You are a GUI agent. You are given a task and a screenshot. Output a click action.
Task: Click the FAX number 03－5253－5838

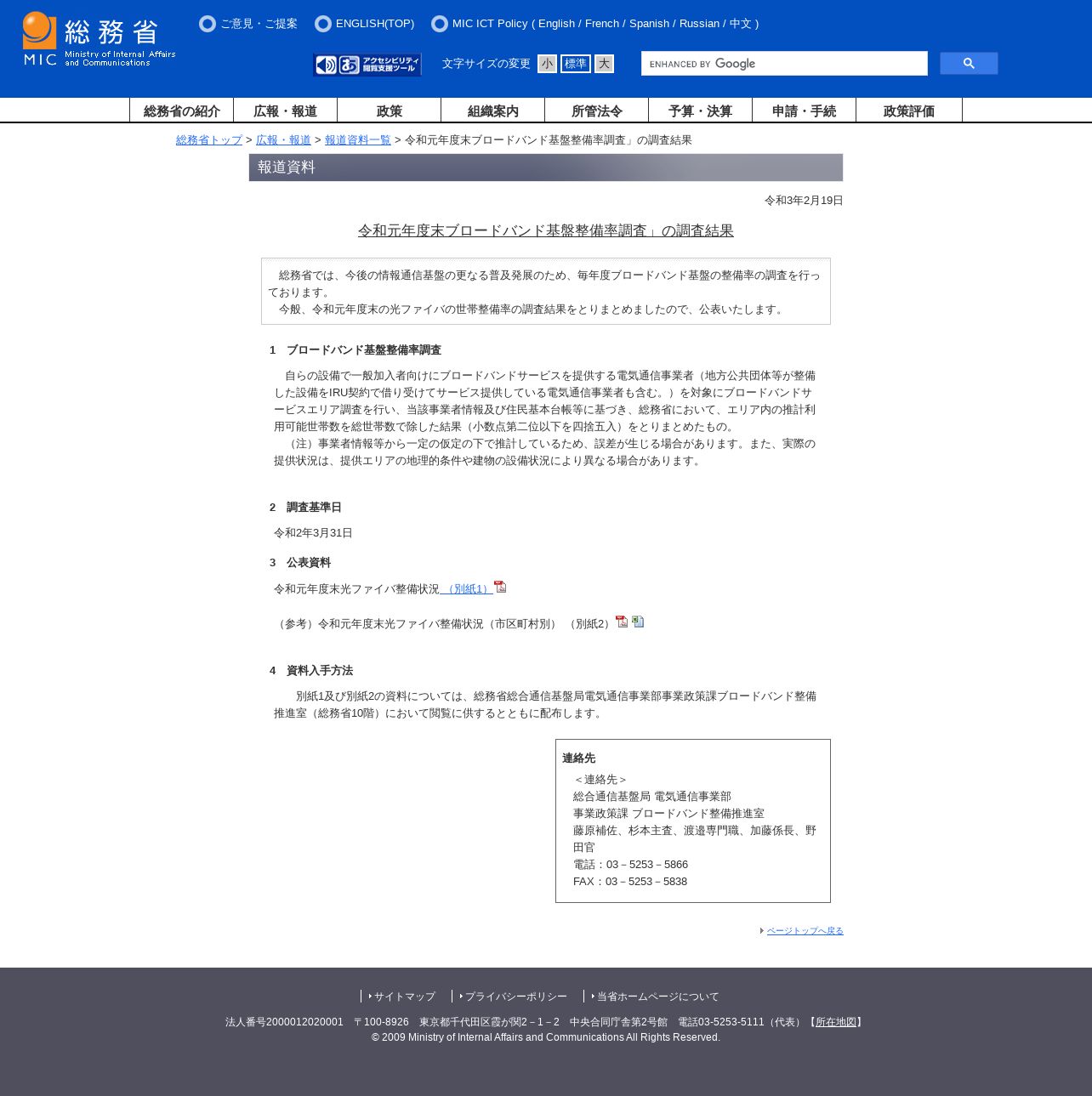pyautogui.click(x=646, y=882)
